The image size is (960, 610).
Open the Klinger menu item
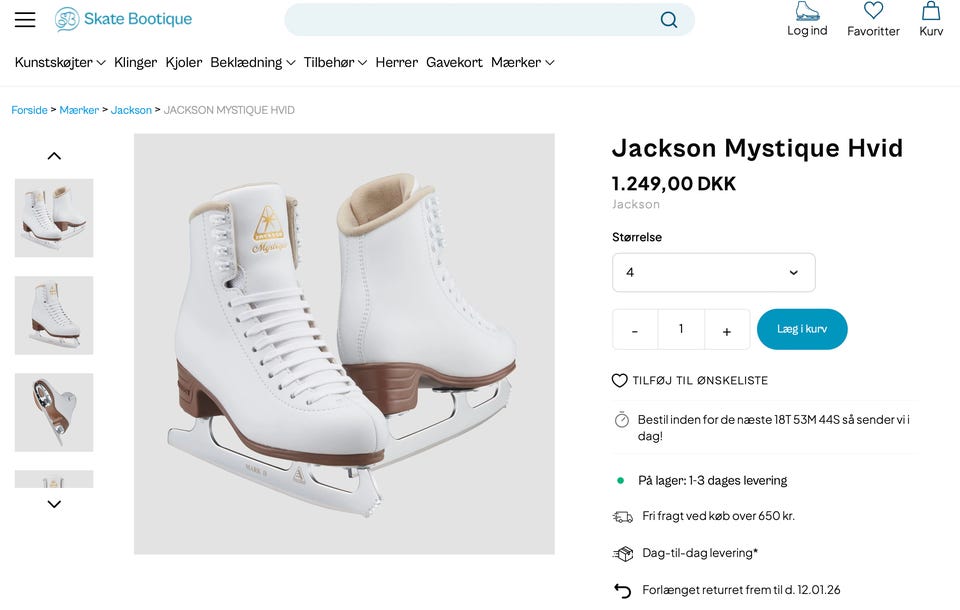135,62
